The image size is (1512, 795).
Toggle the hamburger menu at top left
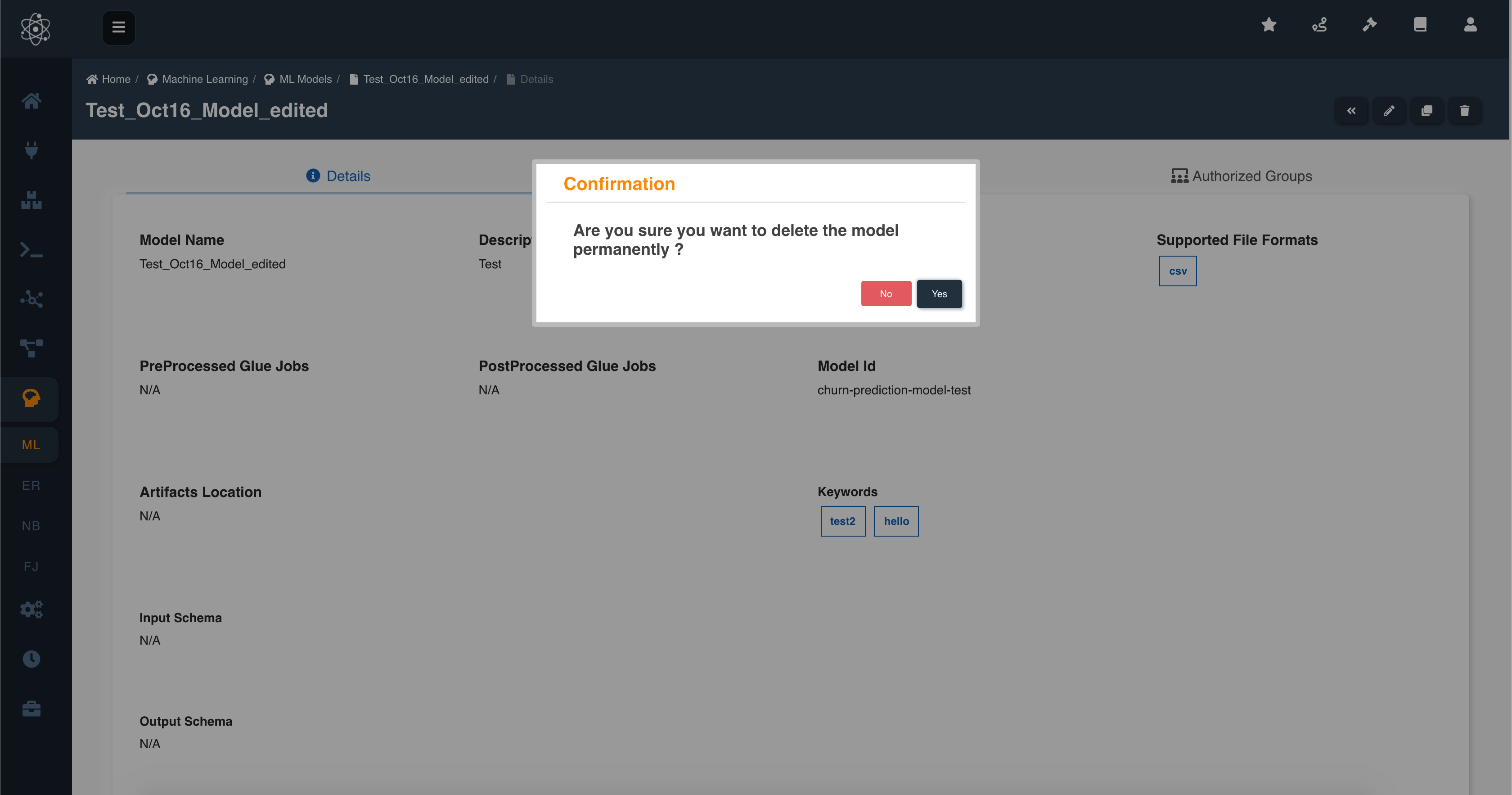tap(118, 27)
